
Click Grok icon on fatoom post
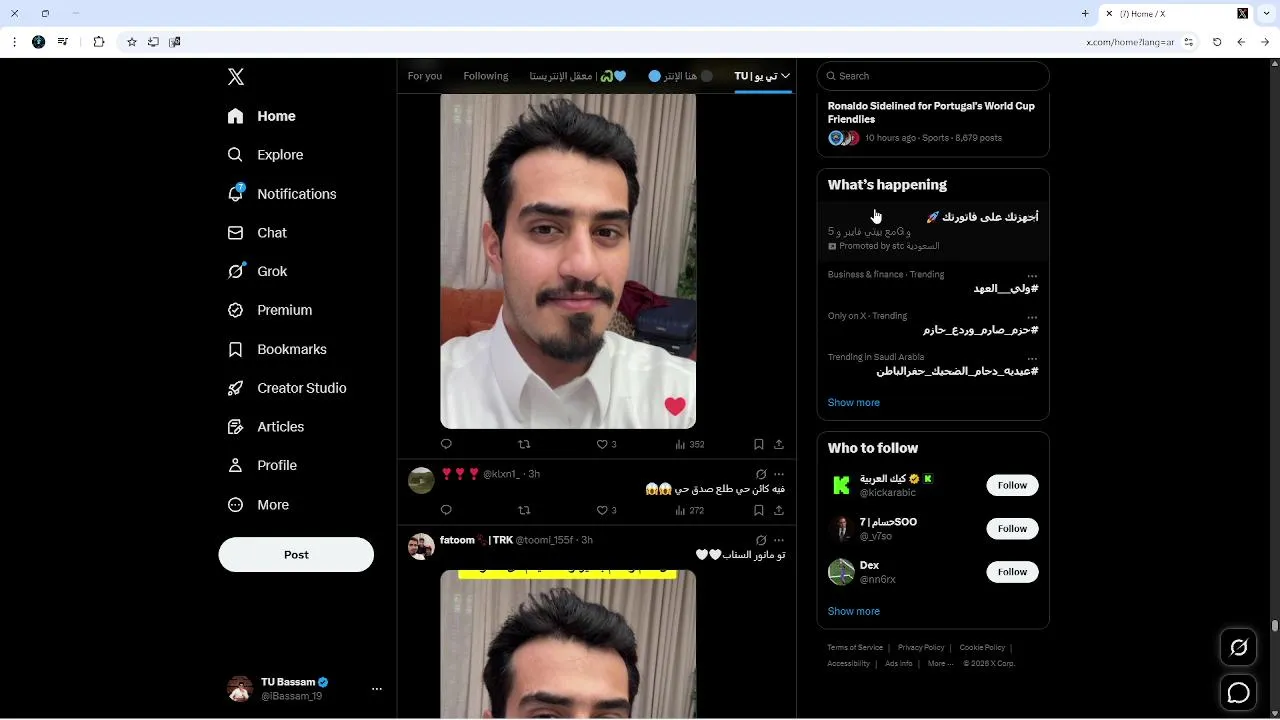761,540
